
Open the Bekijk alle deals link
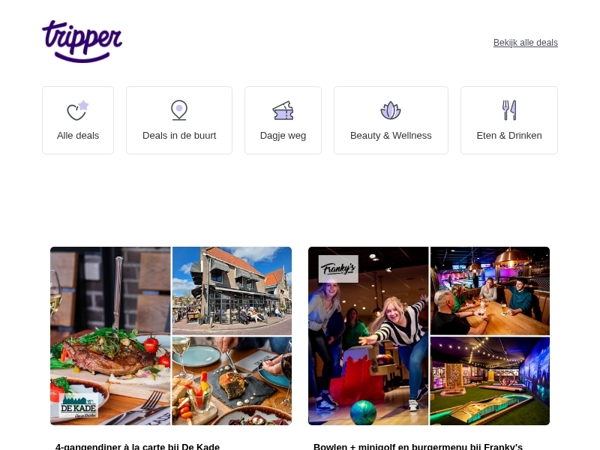(x=525, y=43)
